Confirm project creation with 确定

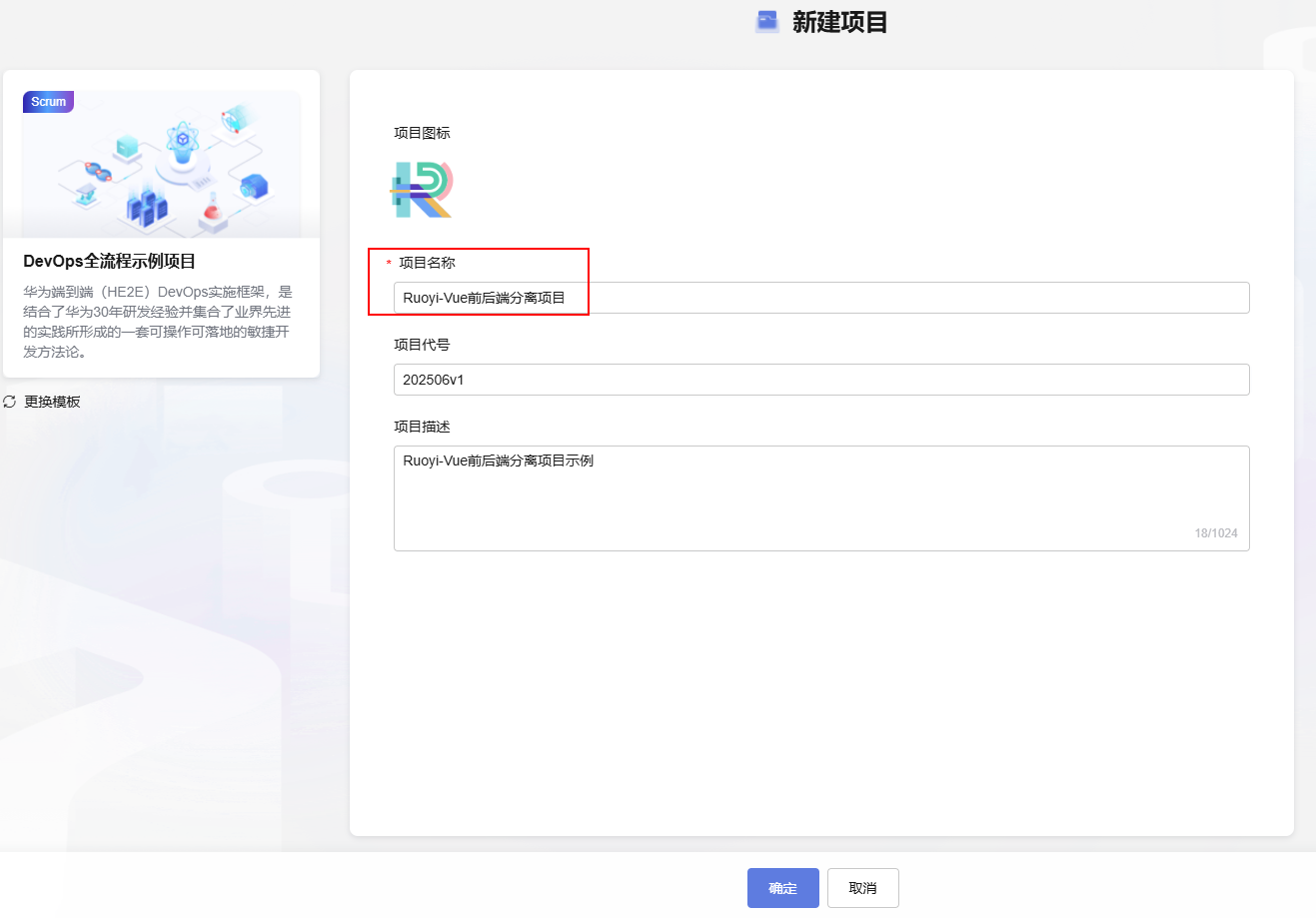click(x=783, y=888)
